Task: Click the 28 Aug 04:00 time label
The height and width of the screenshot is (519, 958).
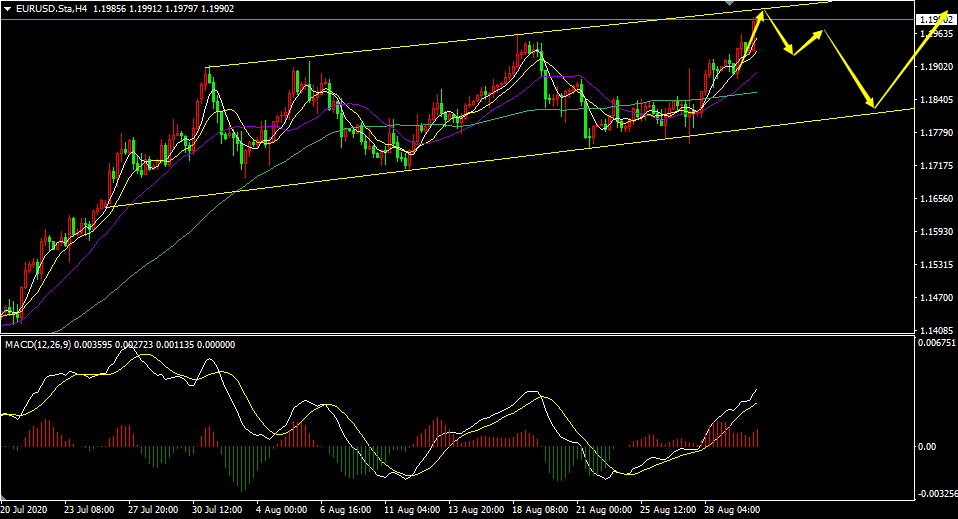Action: (x=733, y=510)
